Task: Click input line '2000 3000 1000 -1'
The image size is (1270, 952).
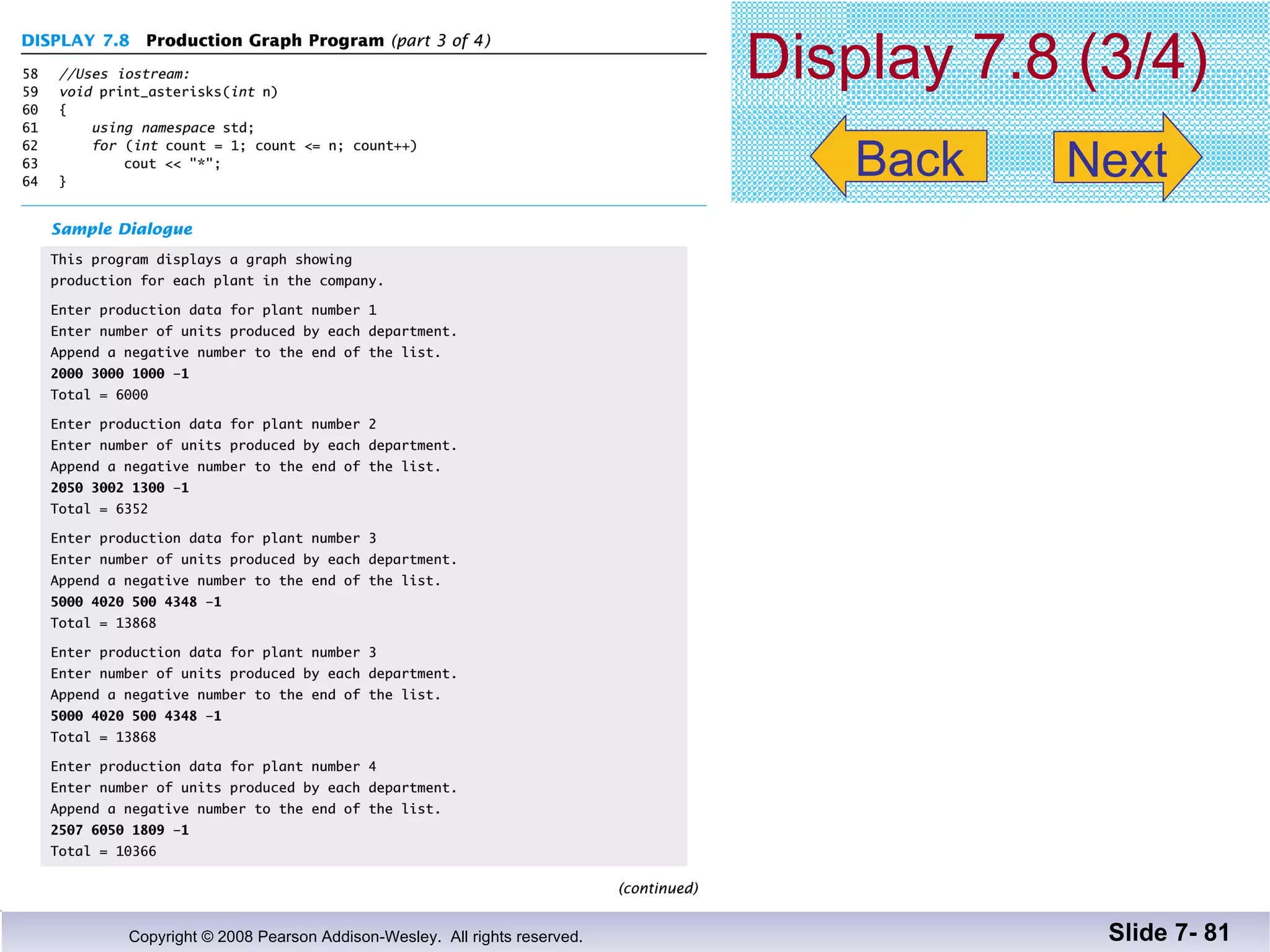Action: (120, 374)
